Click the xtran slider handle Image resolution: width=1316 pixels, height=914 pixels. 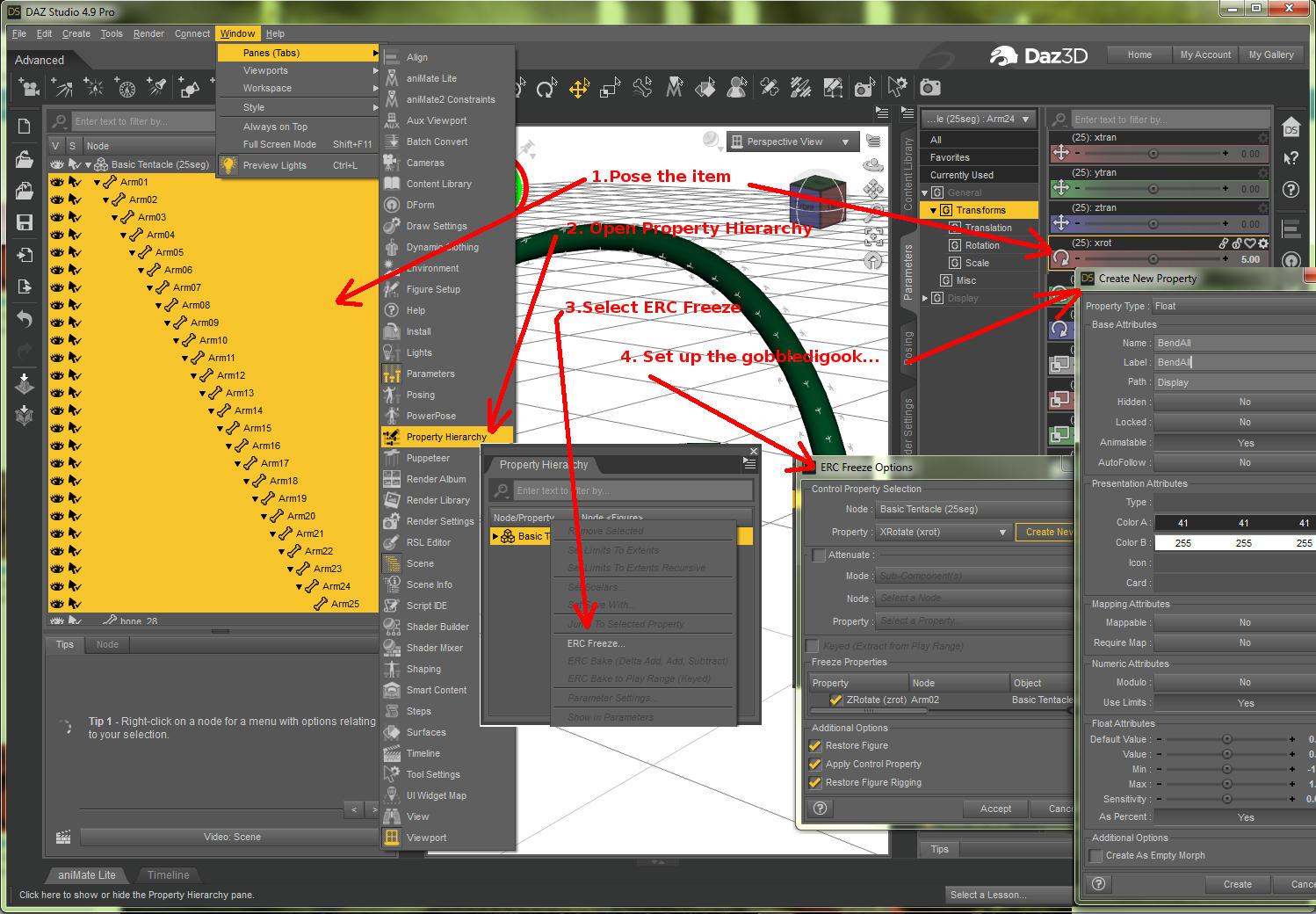pos(1153,154)
